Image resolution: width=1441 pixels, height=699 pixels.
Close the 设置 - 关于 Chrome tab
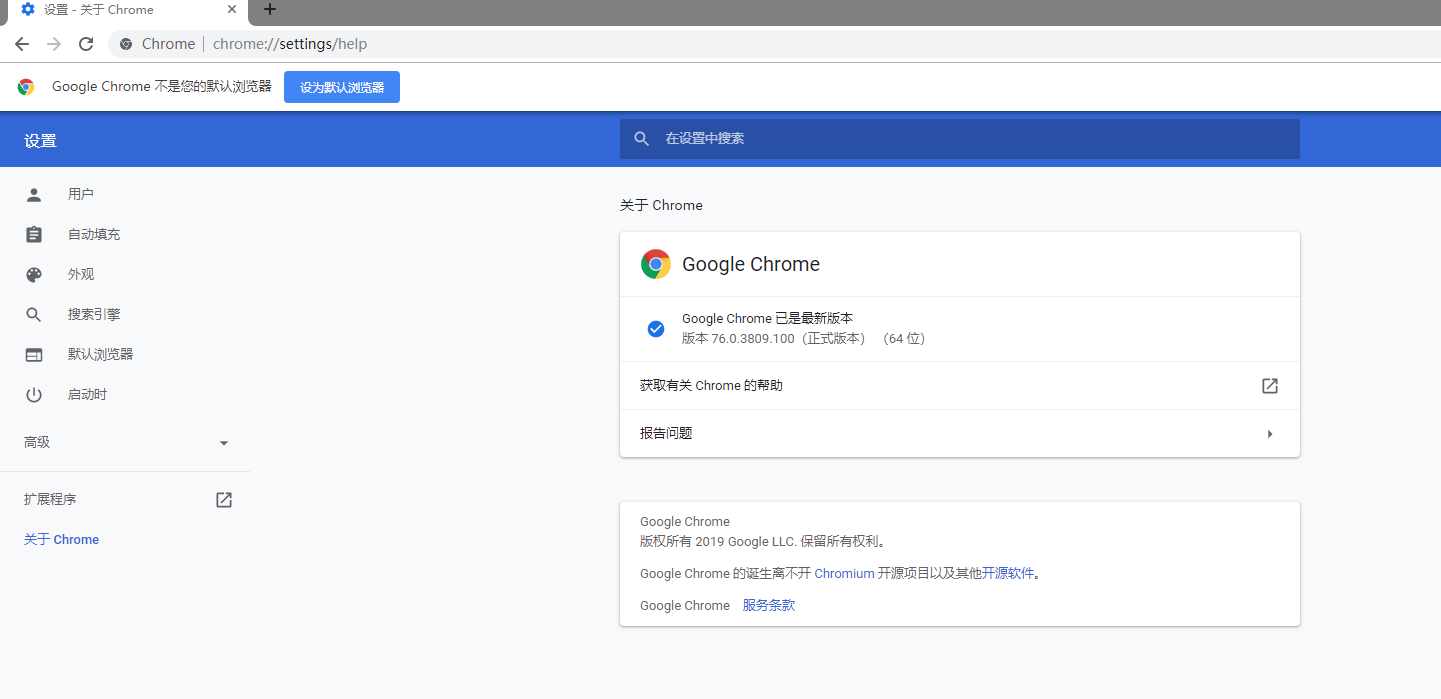(x=232, y=10)
